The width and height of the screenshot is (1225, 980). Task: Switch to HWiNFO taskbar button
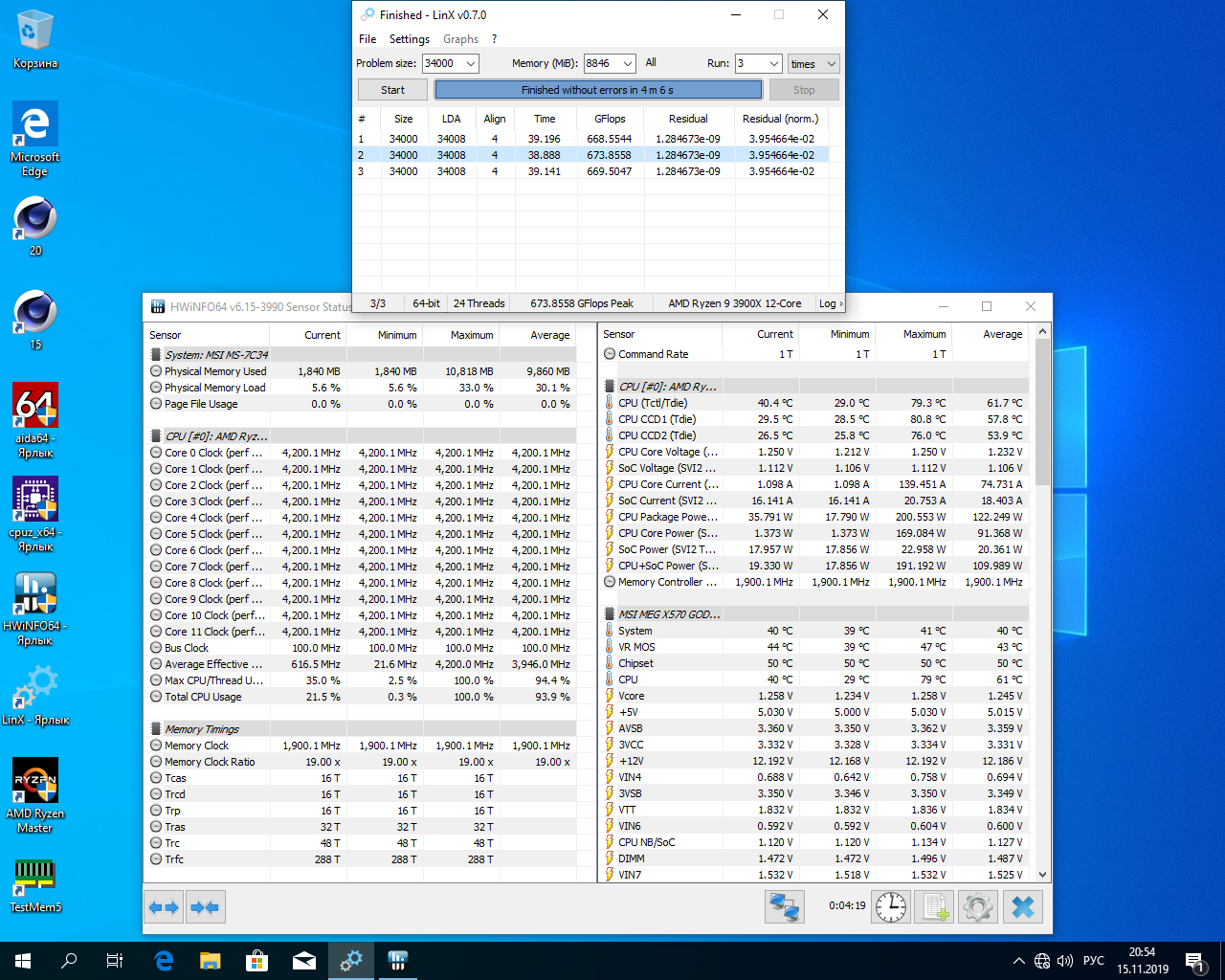coord(398,961)
